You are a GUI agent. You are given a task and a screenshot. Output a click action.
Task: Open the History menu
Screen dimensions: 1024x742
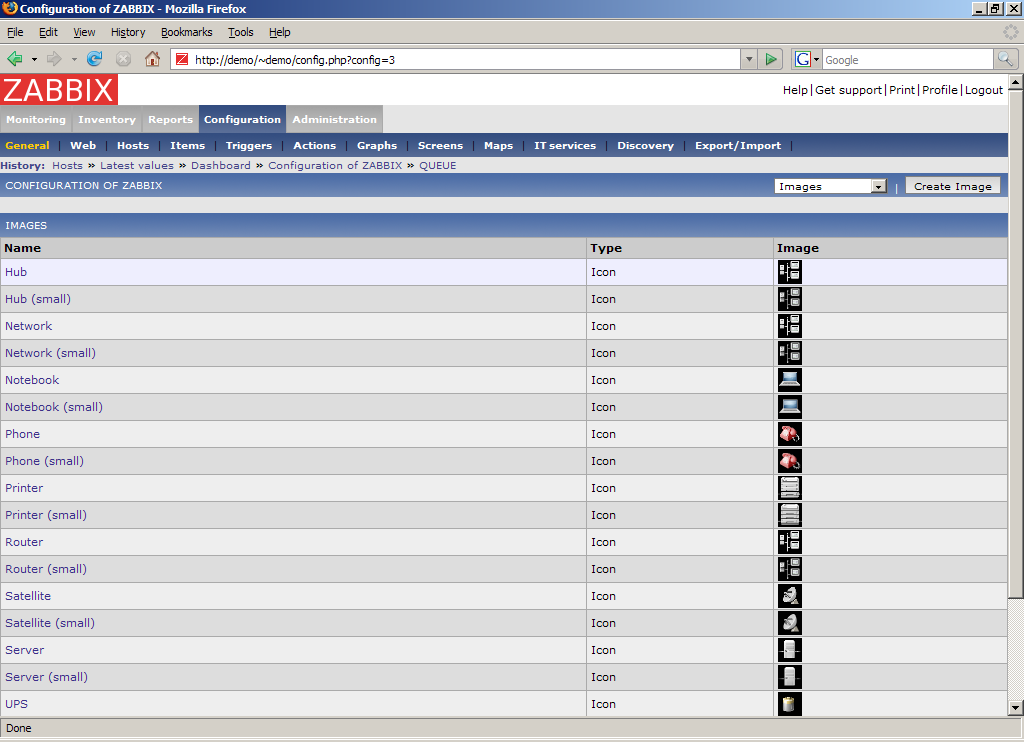click(x=128, y=32)
